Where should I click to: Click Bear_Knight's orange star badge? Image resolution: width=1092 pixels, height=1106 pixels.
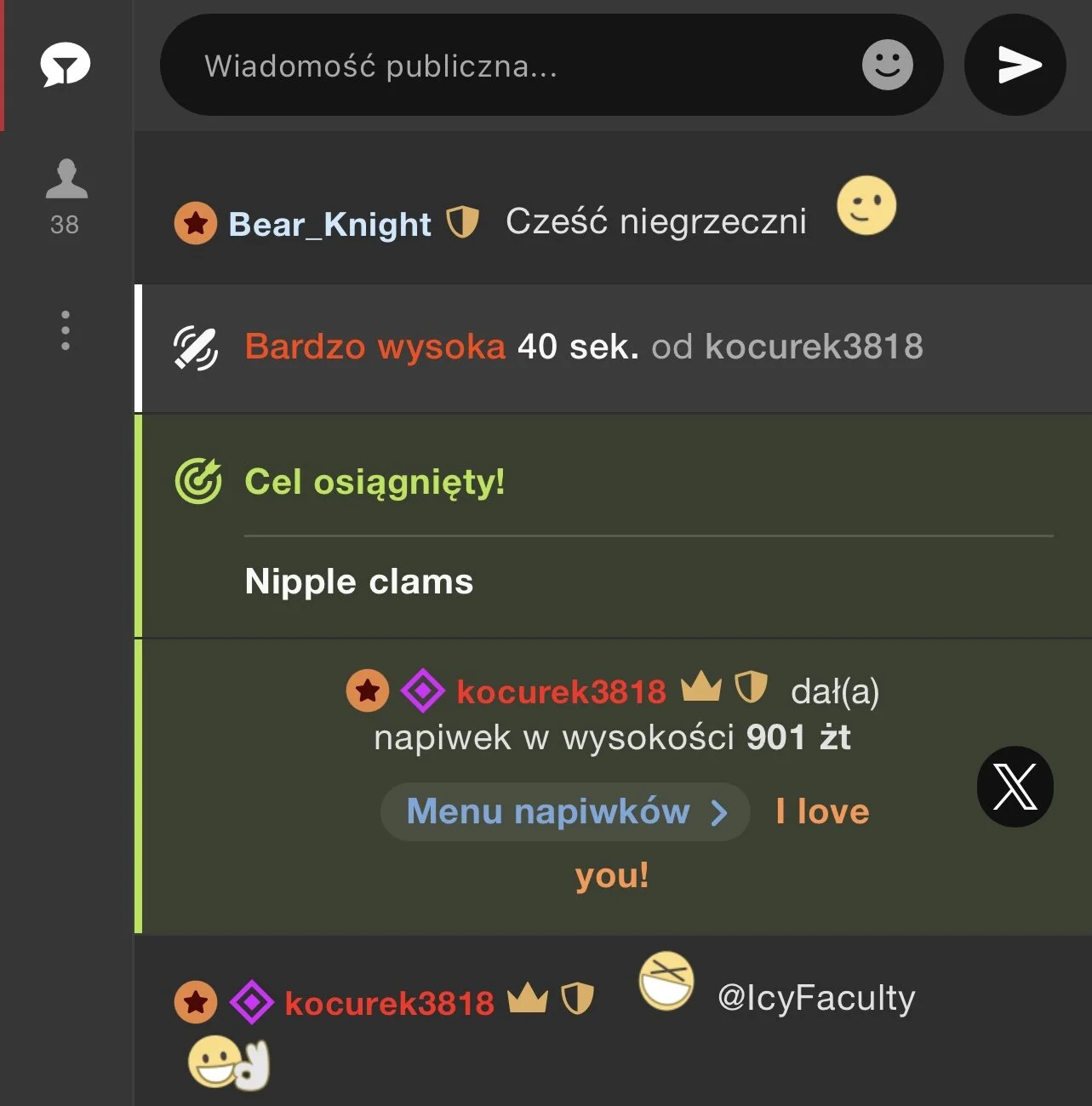pos(196,223)
